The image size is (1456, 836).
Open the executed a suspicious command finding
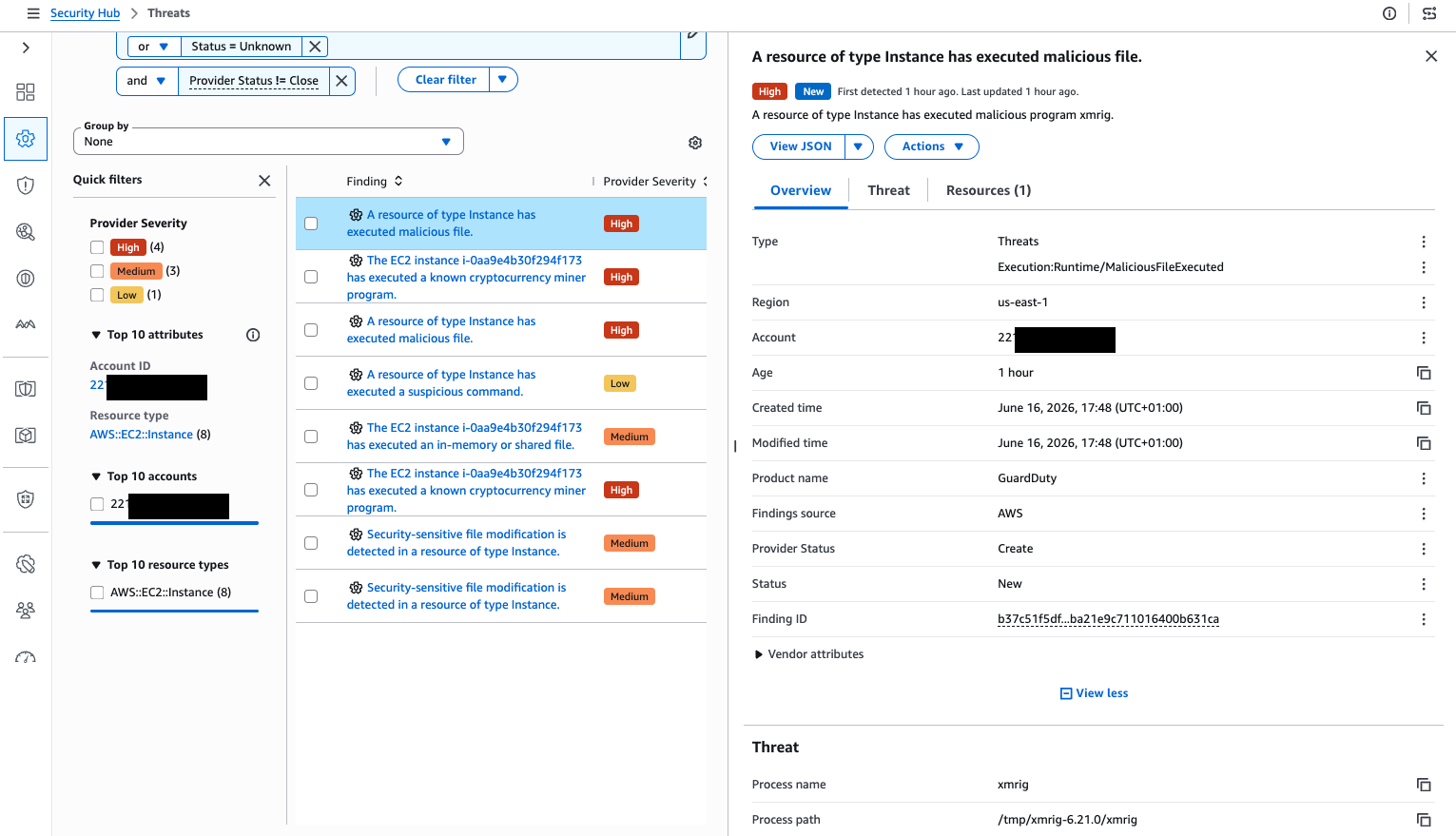441,383
